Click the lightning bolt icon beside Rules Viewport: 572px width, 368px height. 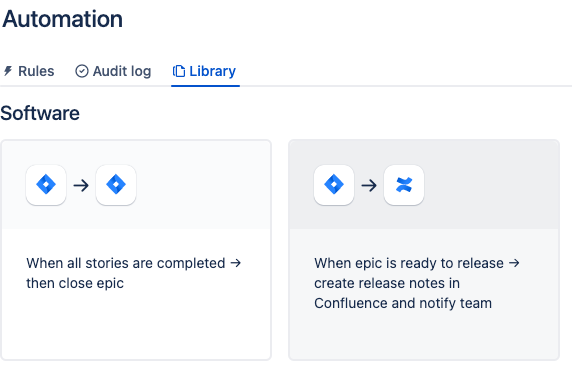pyautogui.click(x=8, y=71)
